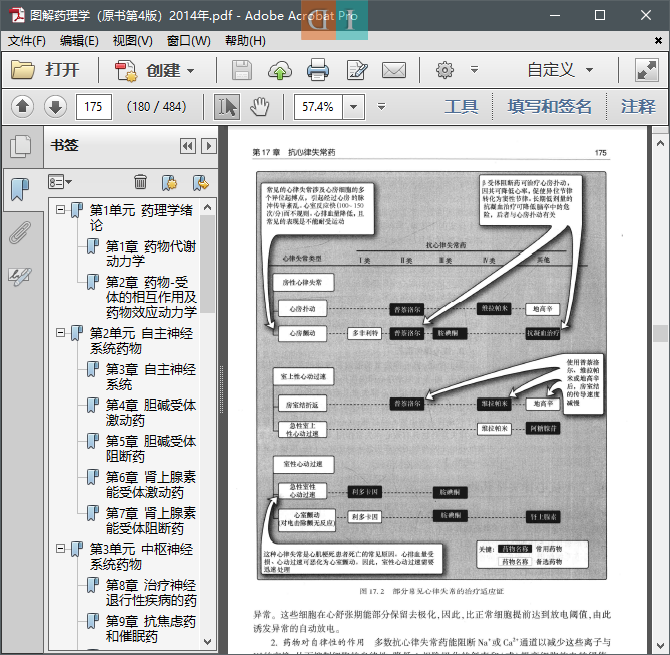Open bookmark 第6章 肾上腺素能受体激动药

coord(150,485)
